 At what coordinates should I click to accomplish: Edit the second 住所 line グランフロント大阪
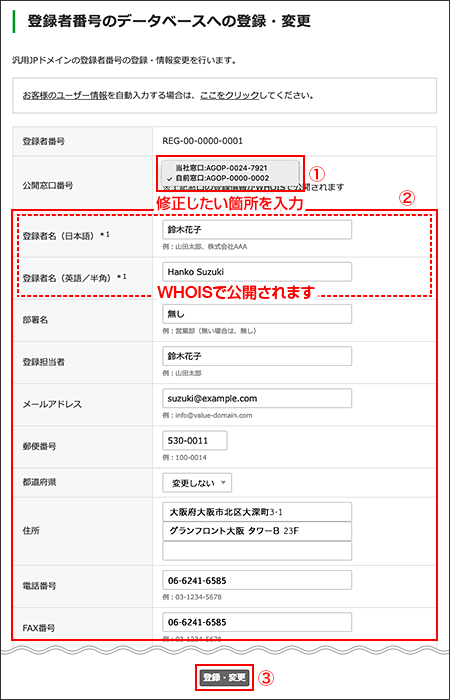click(x=257, y=531)
